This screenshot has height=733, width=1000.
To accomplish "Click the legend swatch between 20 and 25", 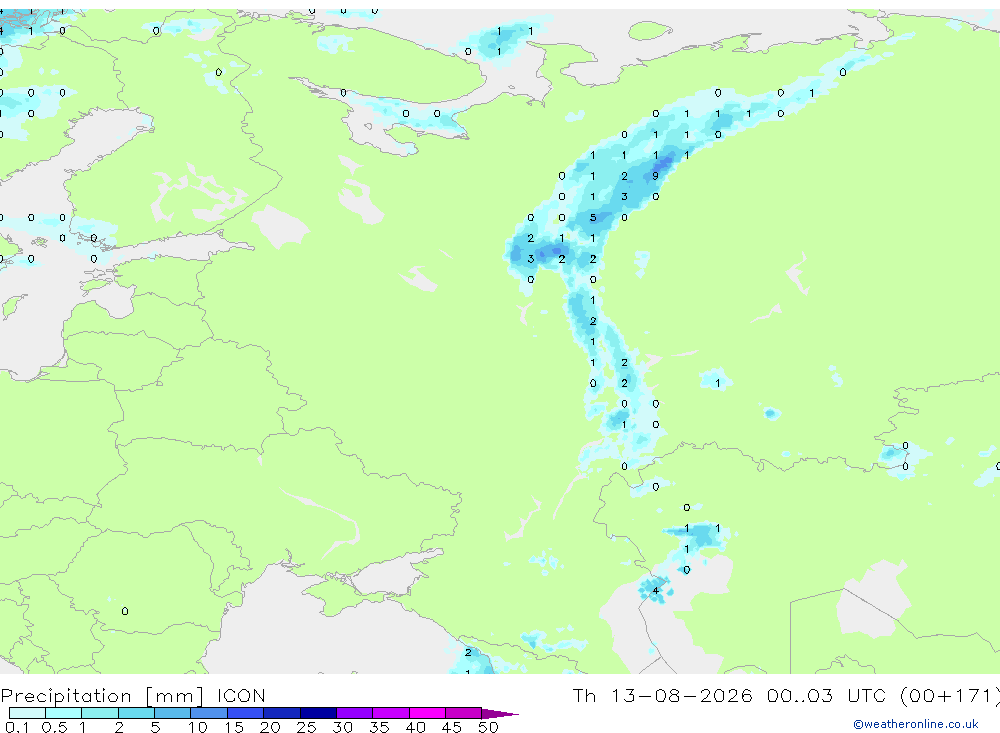I will coord(281,713).
